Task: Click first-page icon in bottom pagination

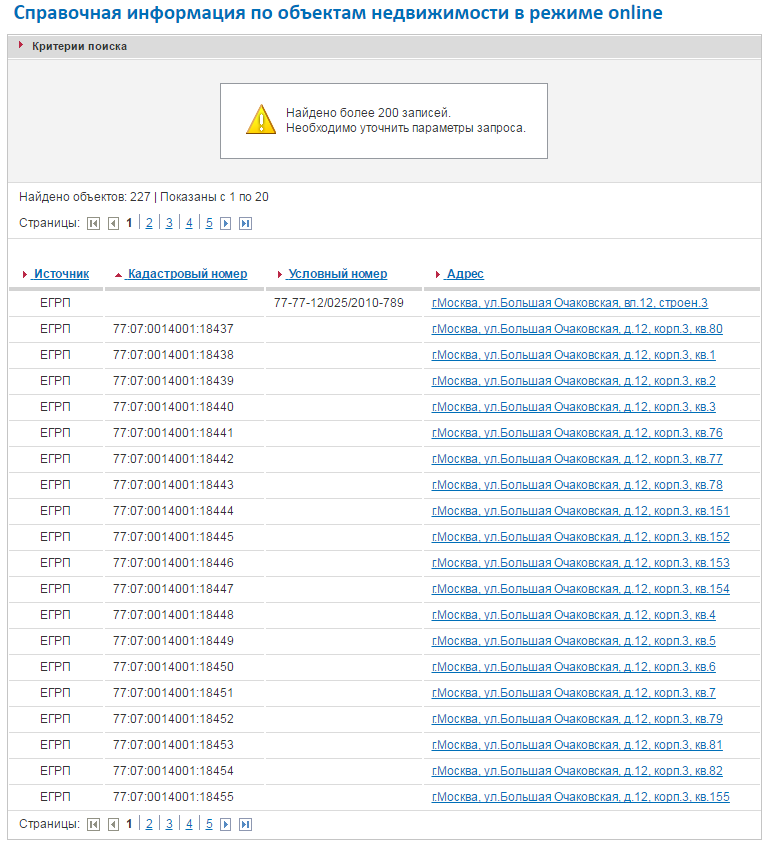Action: tap(94, 825)
